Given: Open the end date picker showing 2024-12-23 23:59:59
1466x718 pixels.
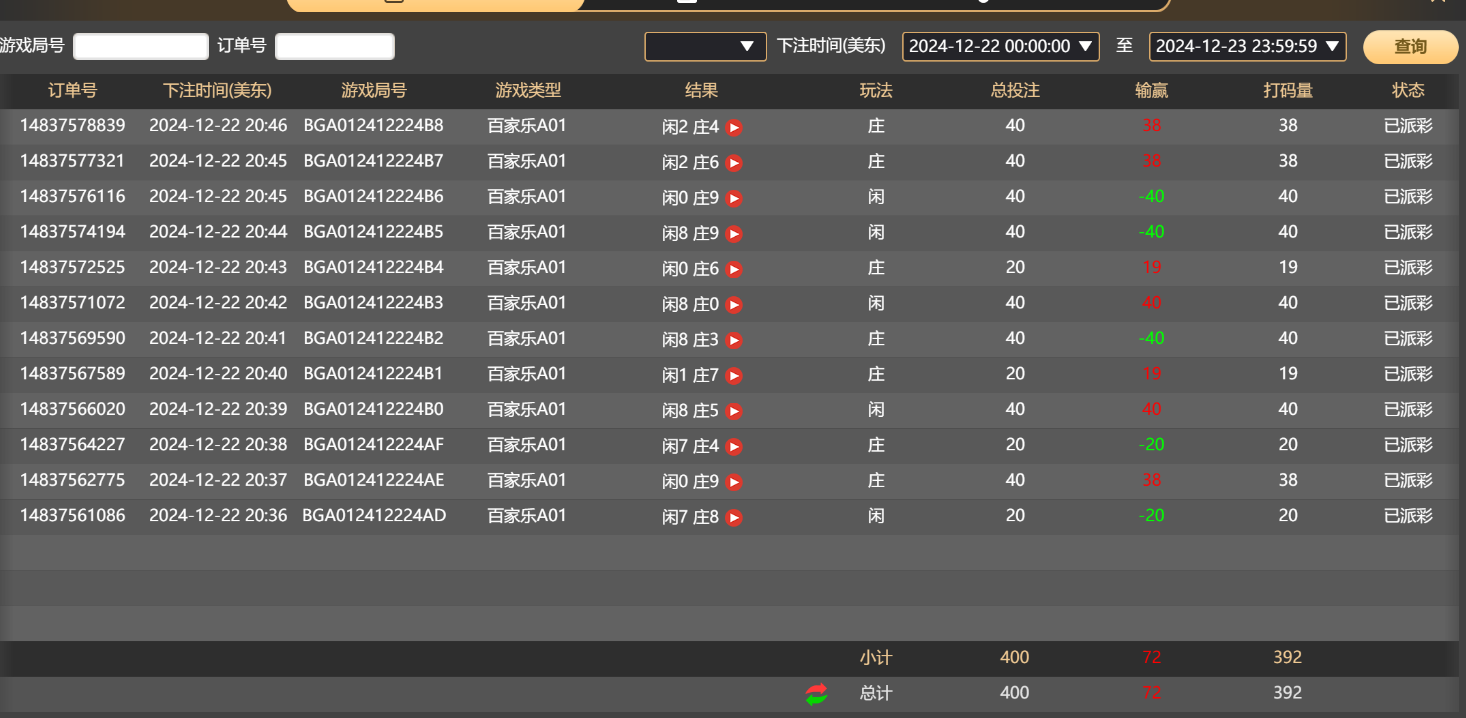Looking at the screenshot, I should tap(1247, 46).
